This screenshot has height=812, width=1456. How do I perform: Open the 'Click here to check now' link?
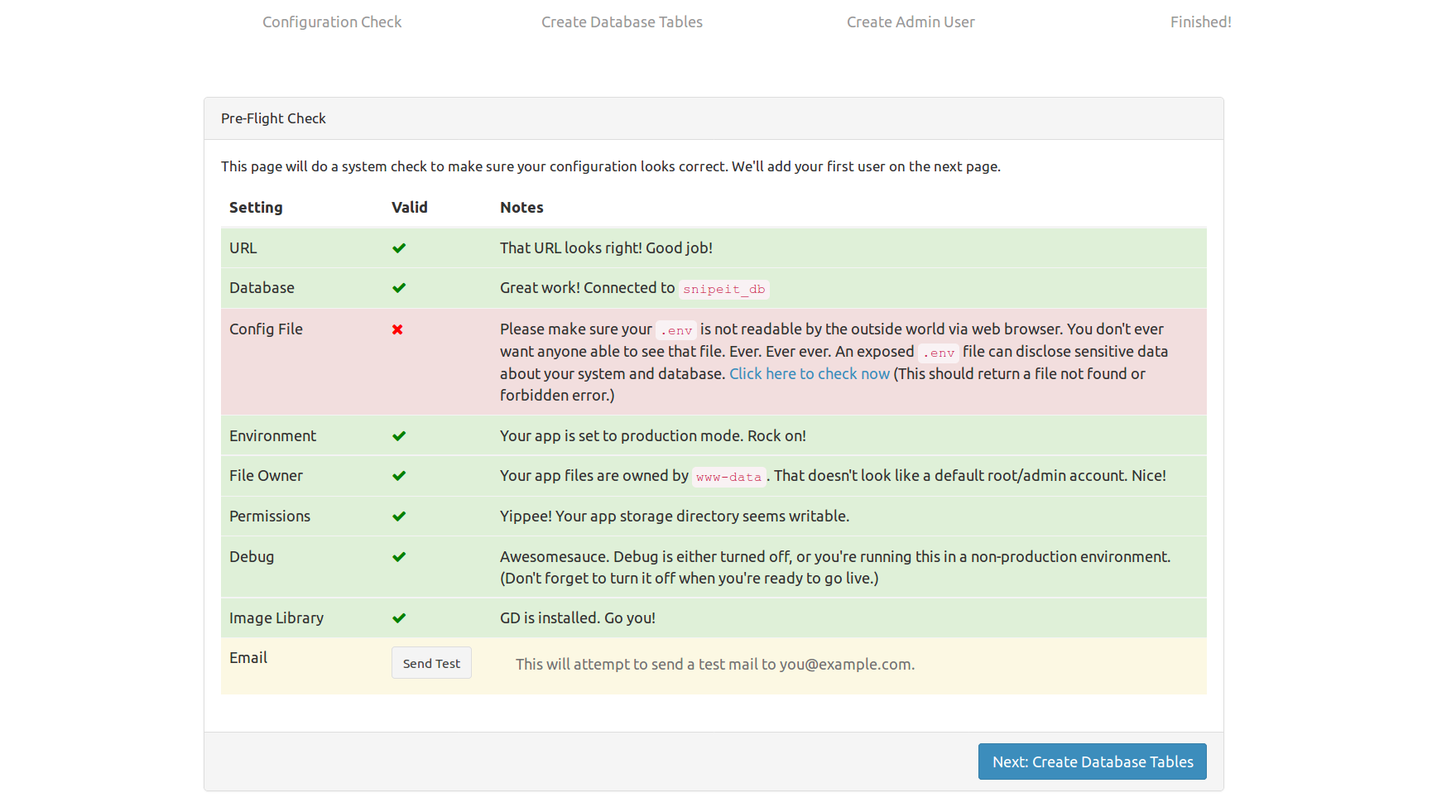(809, 374)
